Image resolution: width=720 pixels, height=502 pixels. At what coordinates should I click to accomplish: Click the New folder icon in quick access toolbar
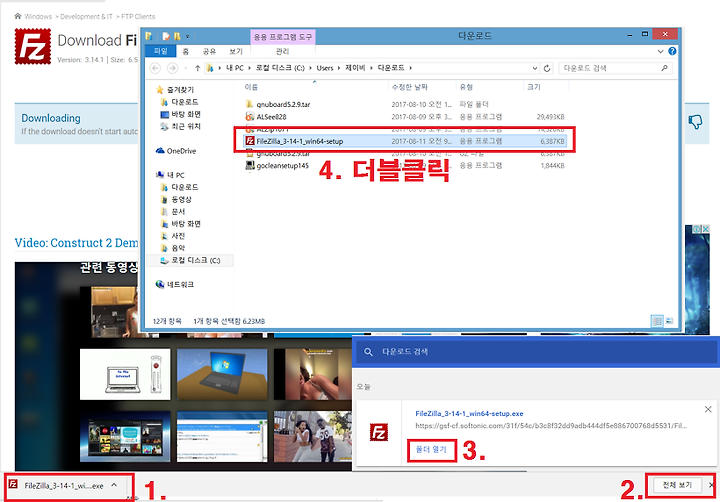(x=177, y=36)
